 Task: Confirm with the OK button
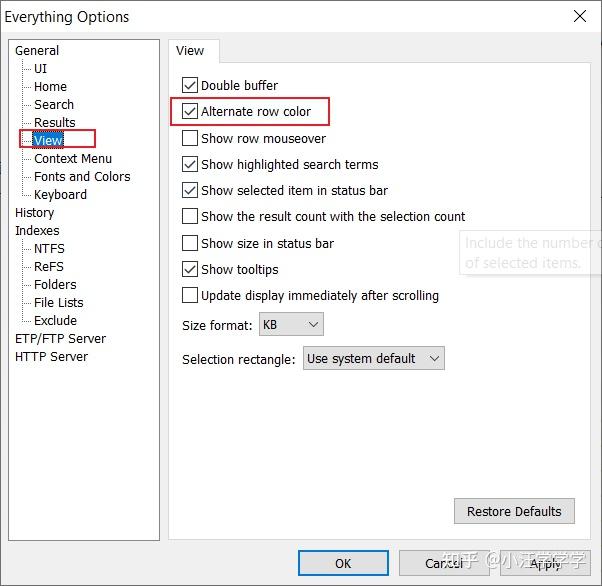(x=343, y=563)
